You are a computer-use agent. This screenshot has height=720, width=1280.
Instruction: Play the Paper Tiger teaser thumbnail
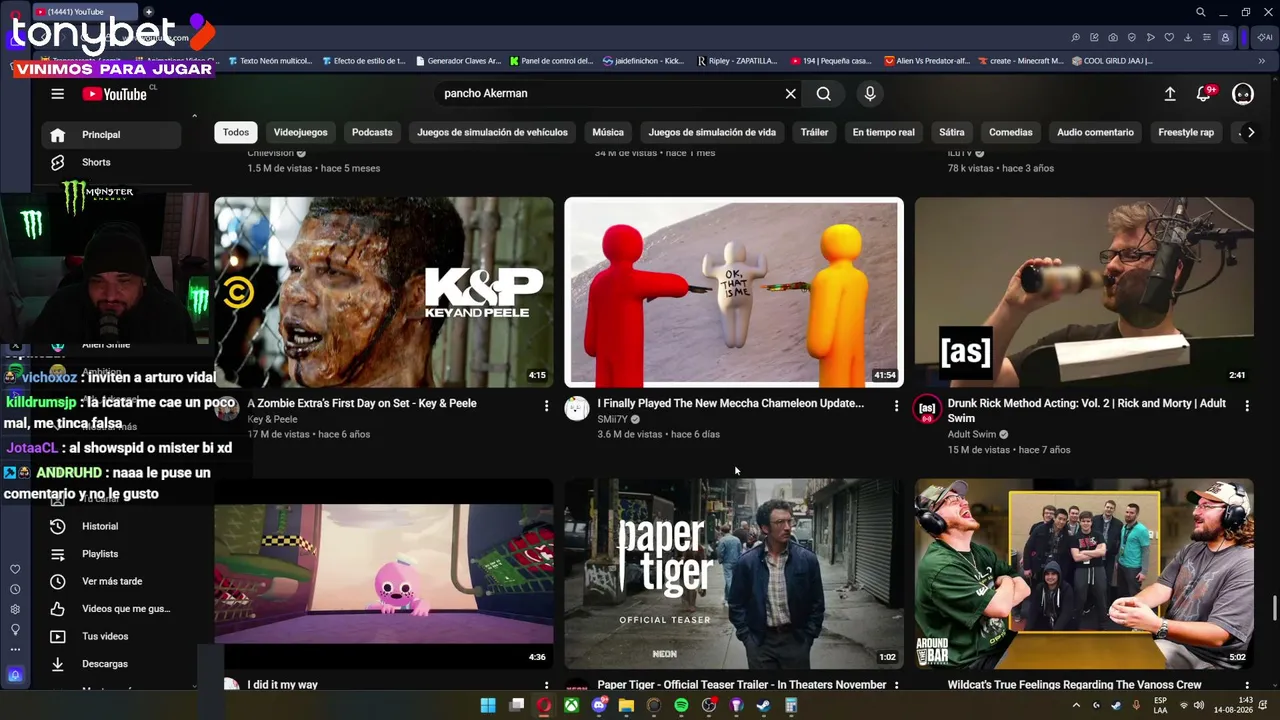[x=734, y=574]
